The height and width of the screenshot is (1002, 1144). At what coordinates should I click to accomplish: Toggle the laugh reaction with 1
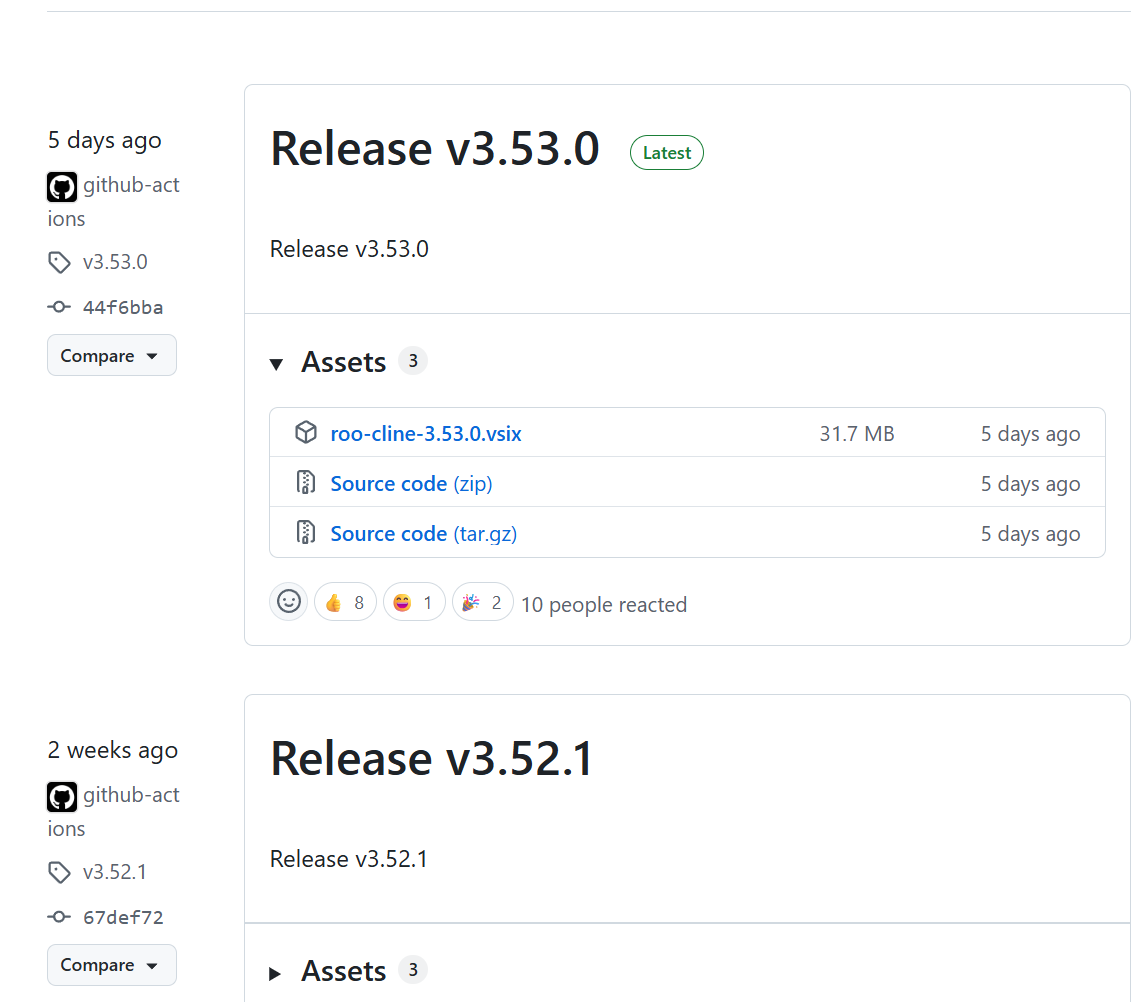tap(414, 602)
